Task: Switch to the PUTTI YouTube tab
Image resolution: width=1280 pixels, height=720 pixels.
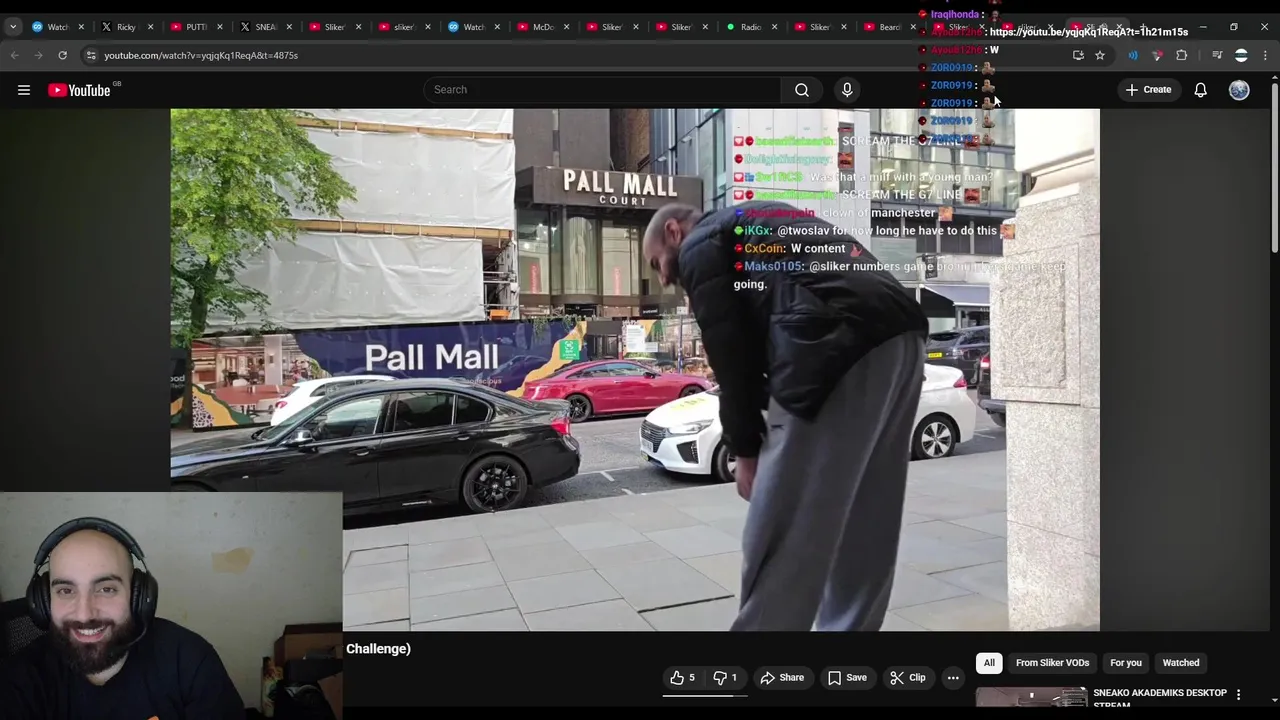Action: pyautogui.click(x=196, y=27)
